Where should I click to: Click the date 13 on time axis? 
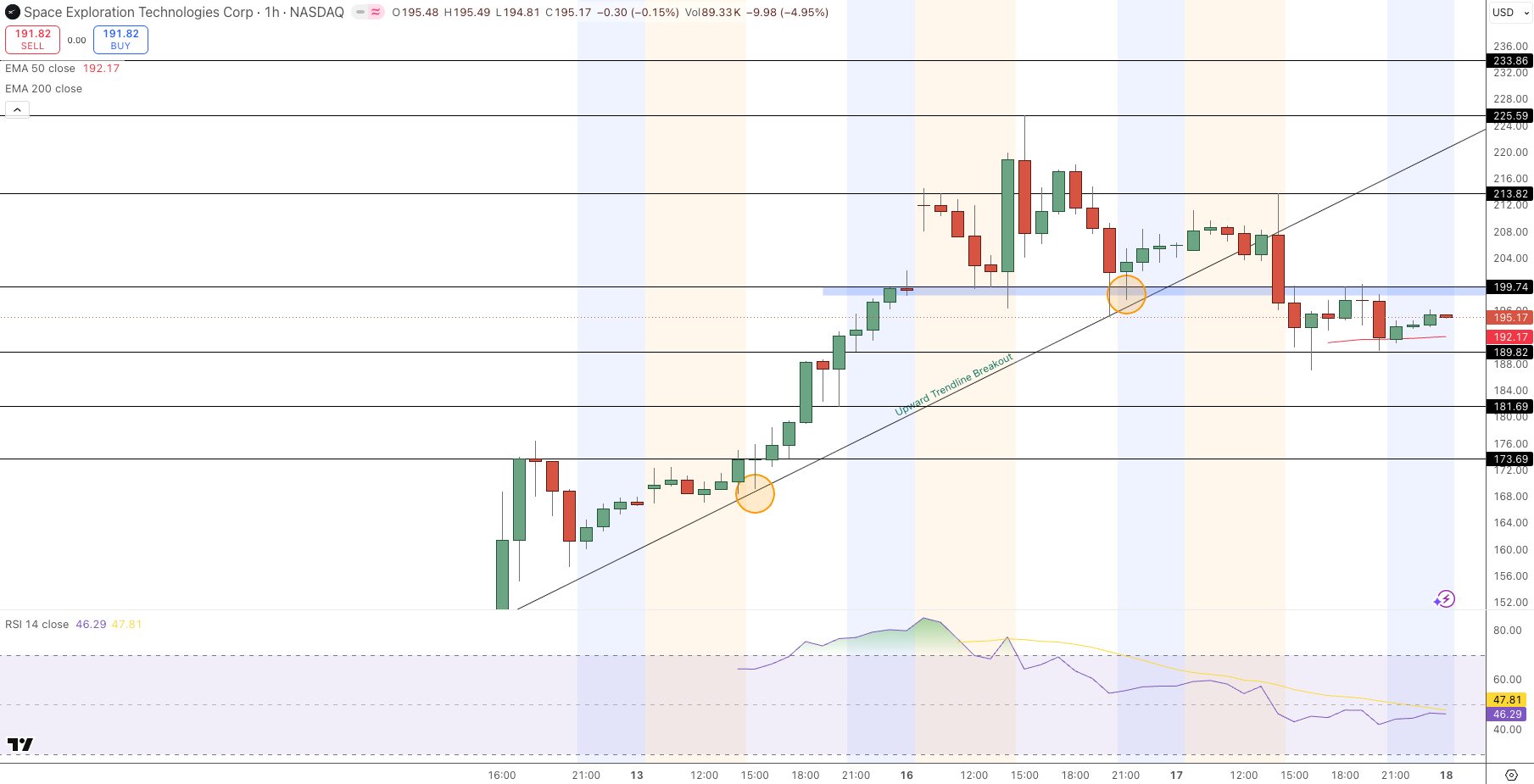[637, 776]
